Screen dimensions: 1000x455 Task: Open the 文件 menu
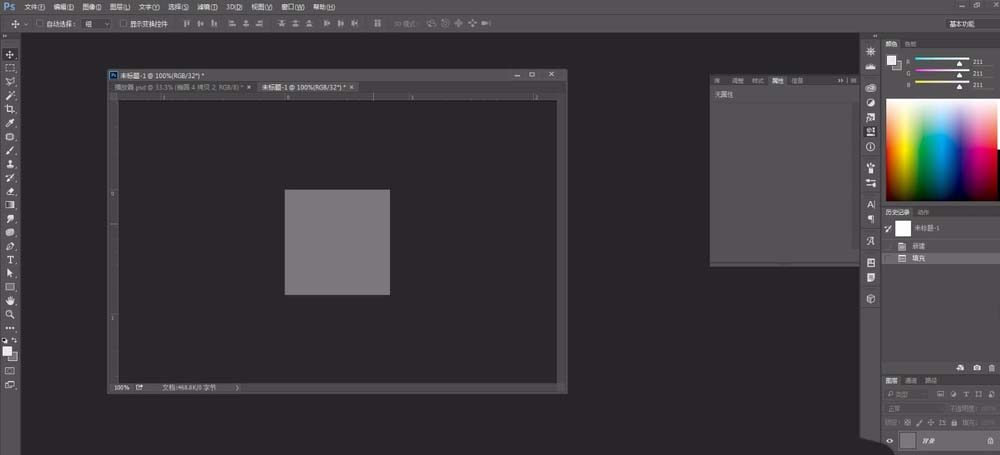coord(34,7)
